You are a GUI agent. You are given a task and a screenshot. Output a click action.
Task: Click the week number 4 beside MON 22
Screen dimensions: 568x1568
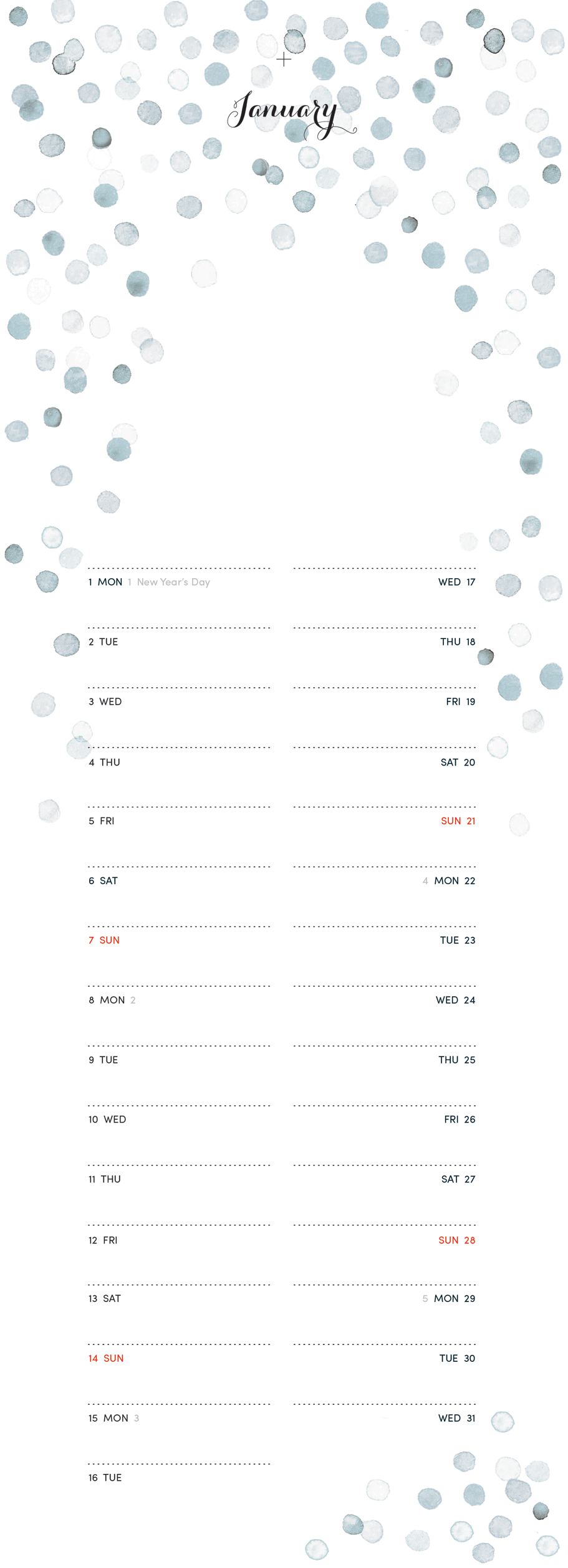(425, 881)
